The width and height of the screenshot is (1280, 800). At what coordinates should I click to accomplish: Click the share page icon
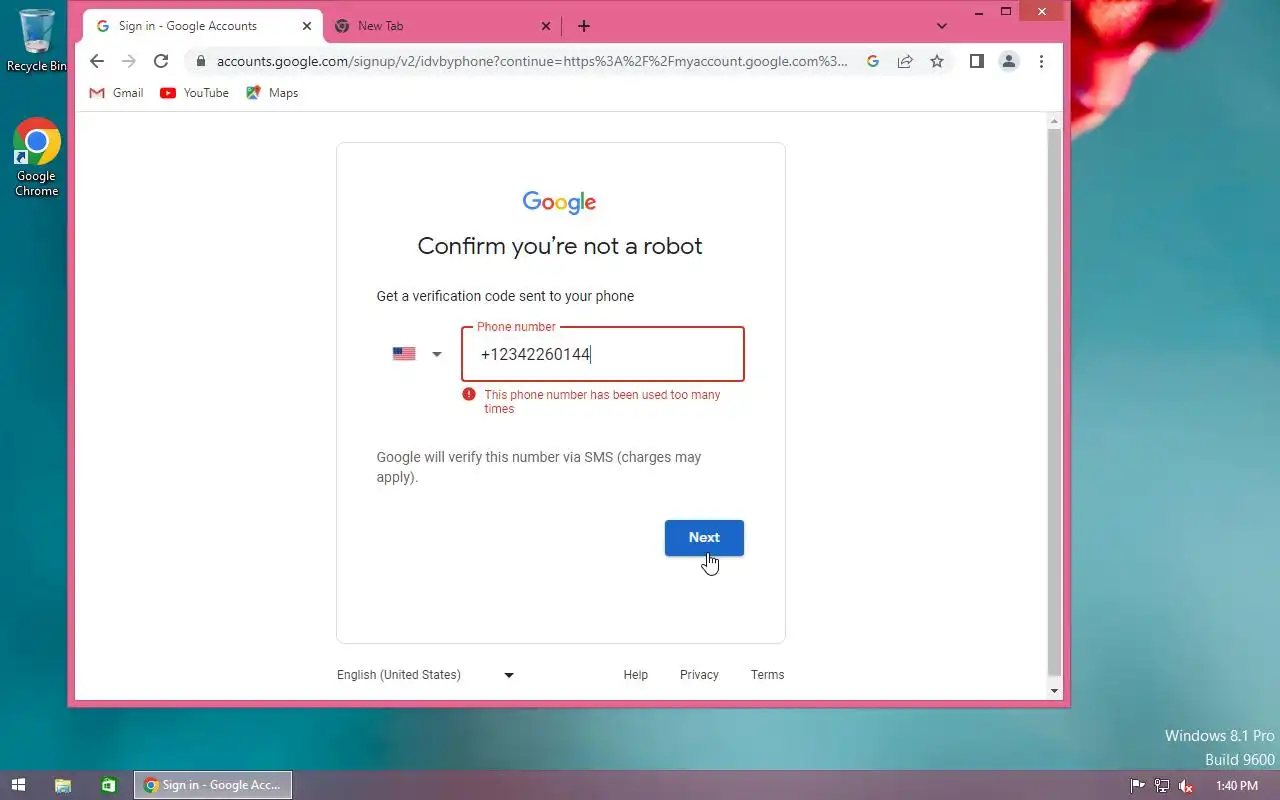coord(905,61)
